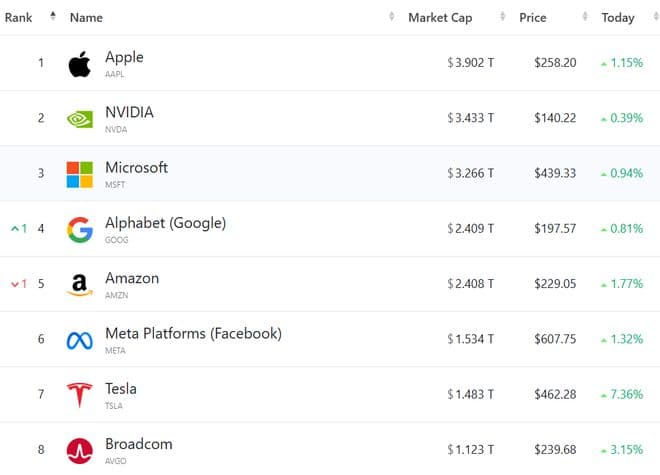This screenshot has height=475, width=660.
Task: Open the Meta Platforms (Facebook) link
Action: [193, 333]
